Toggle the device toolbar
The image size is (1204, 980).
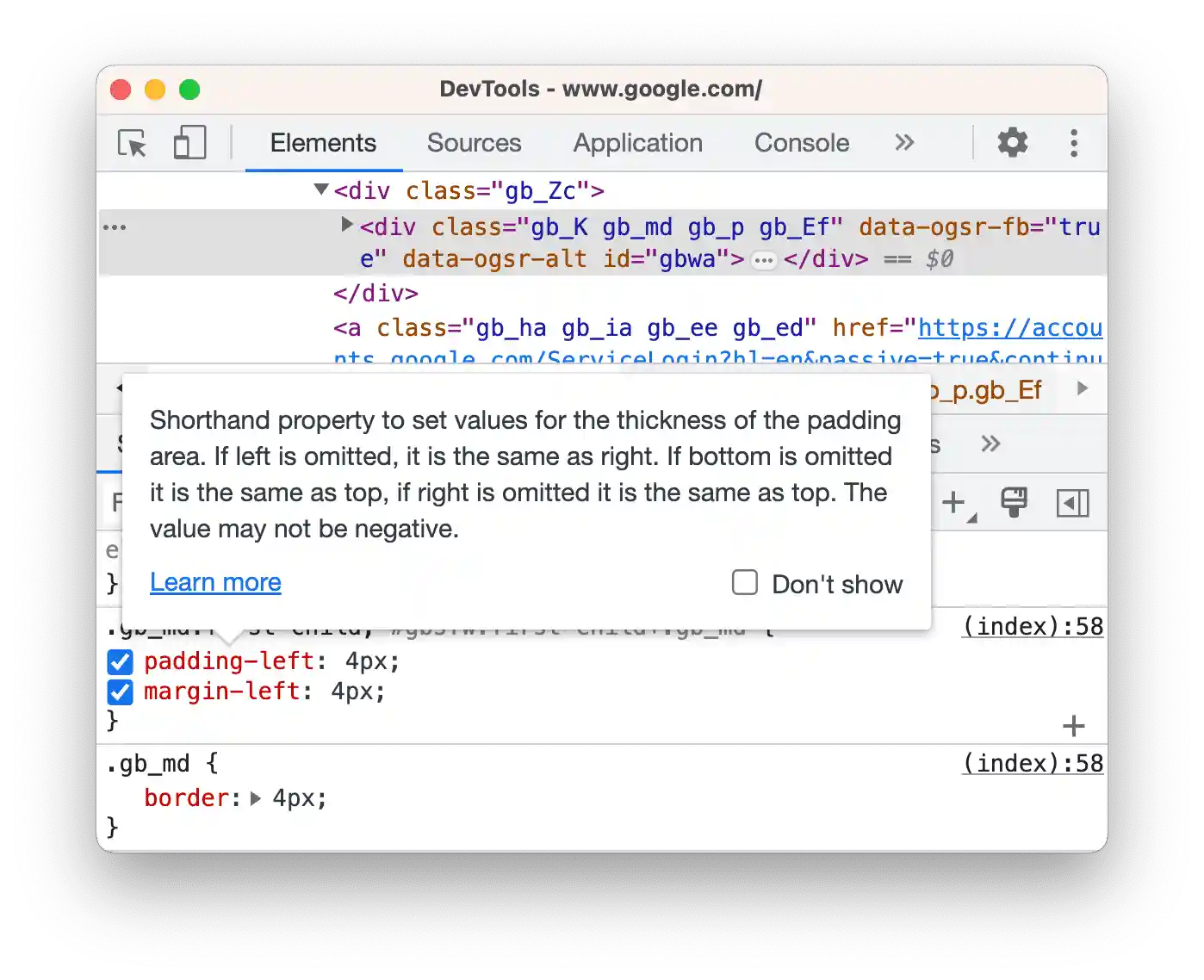189,143
